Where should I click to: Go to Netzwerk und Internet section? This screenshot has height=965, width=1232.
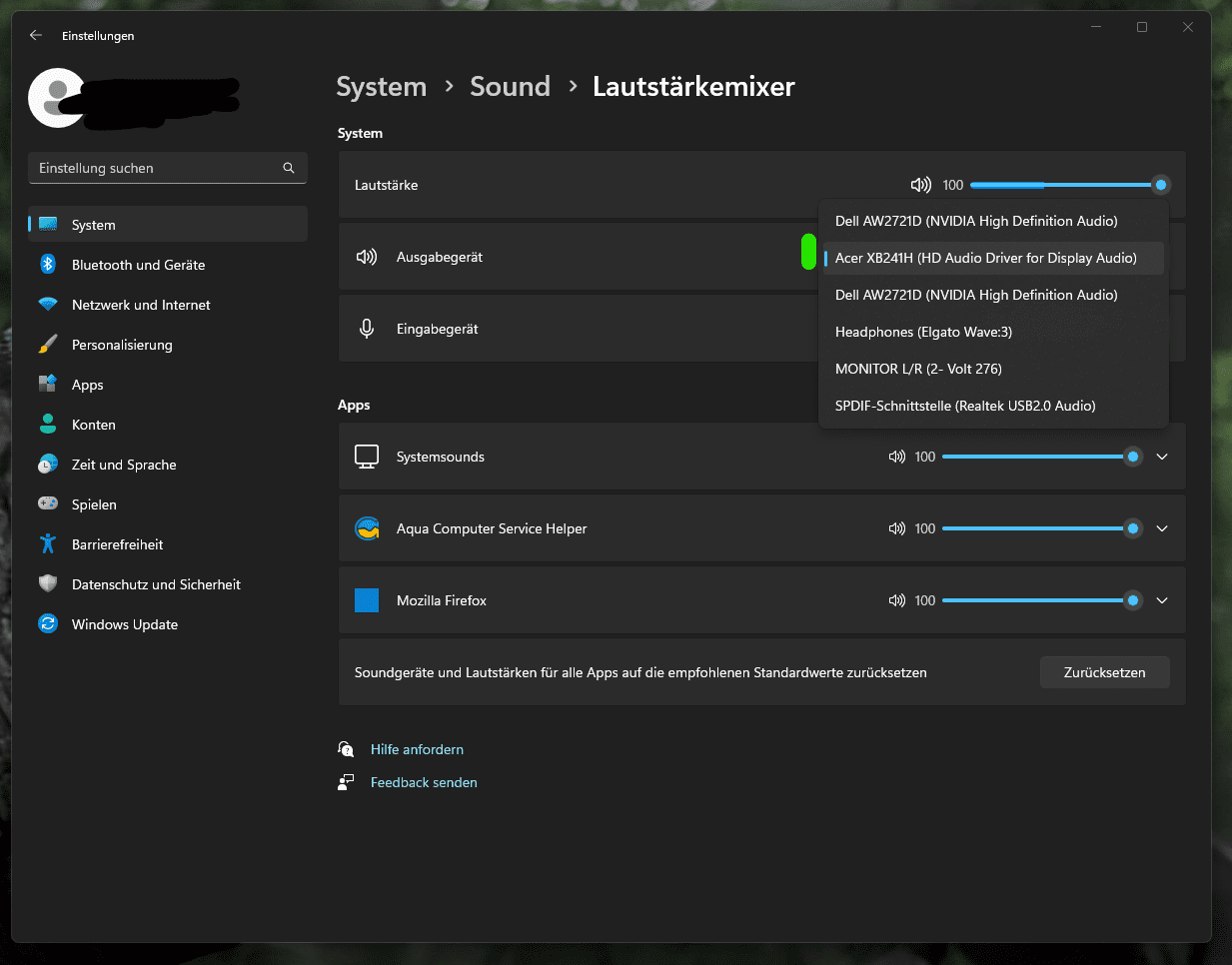(x=141, y=305)
